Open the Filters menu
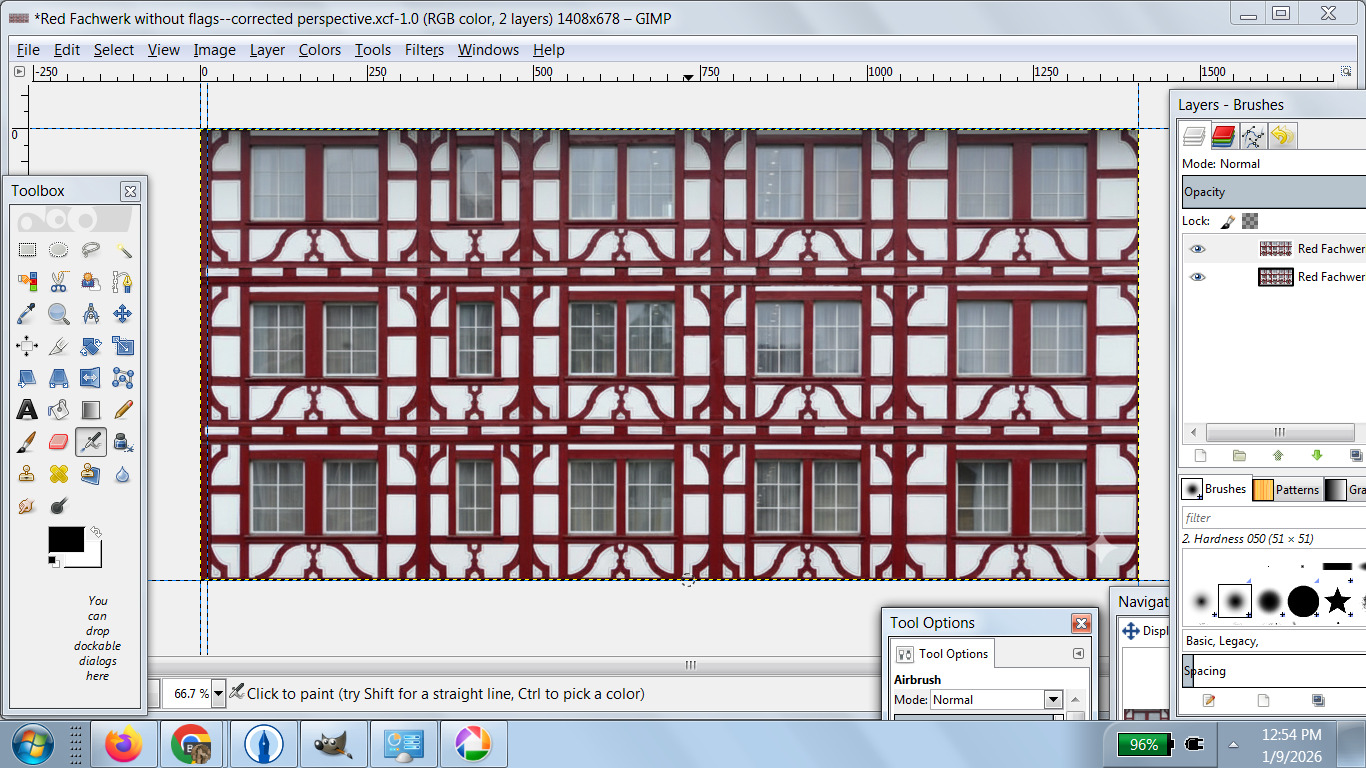Image resolution: width=1366 pixels, height=768 pixels. click(424, 50)
